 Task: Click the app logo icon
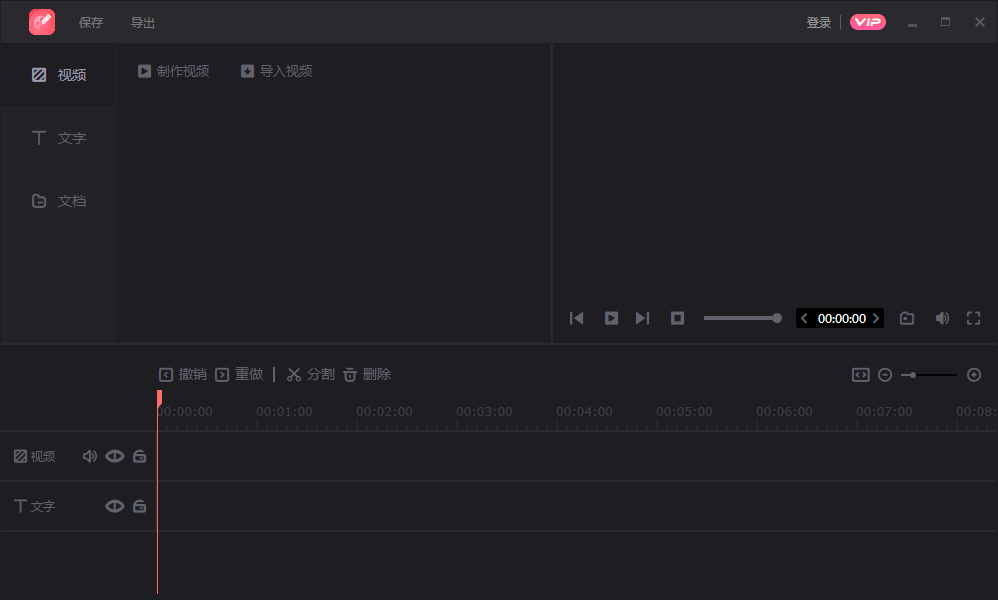pos(42,22)
